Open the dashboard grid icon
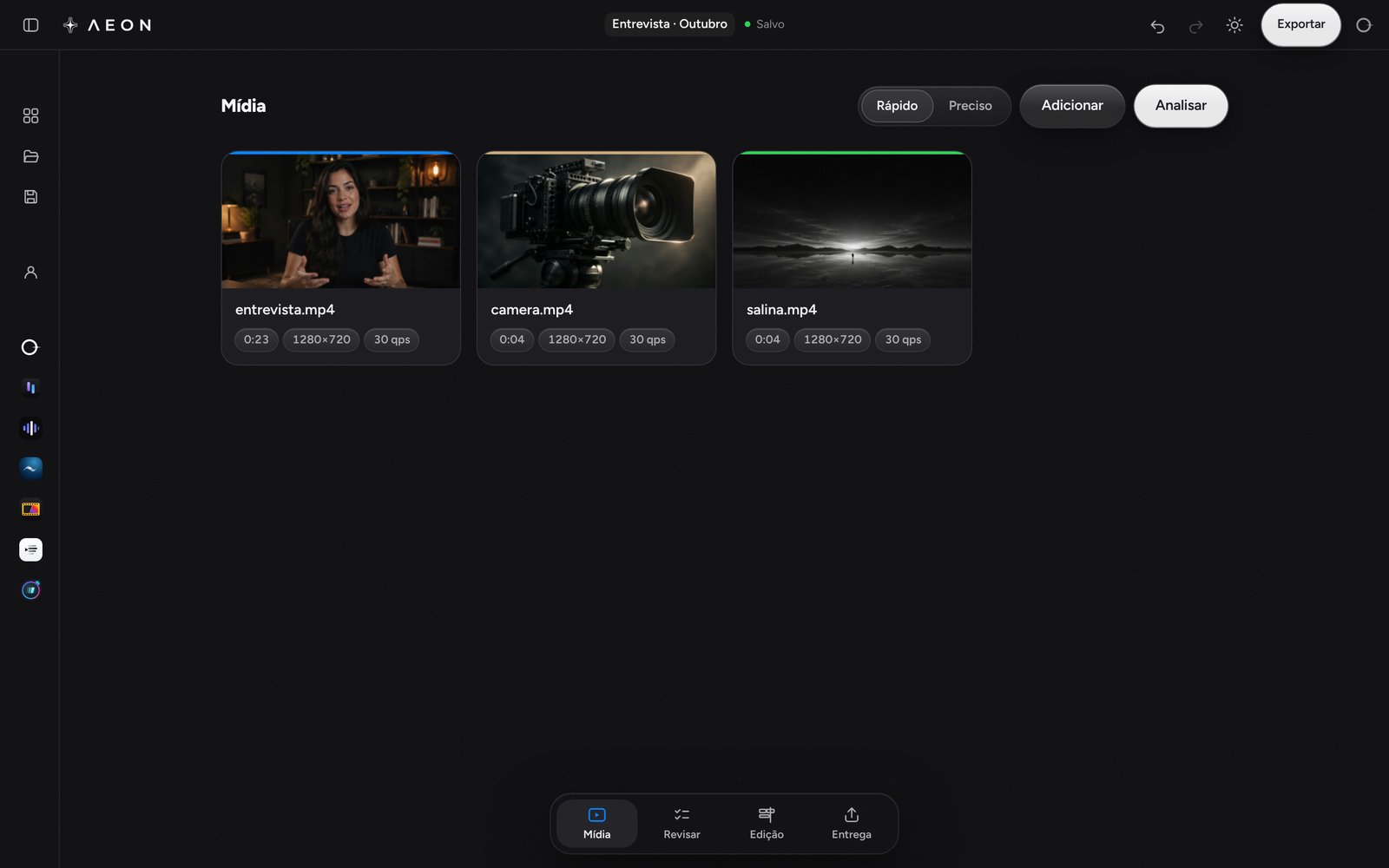 [30, 115]
